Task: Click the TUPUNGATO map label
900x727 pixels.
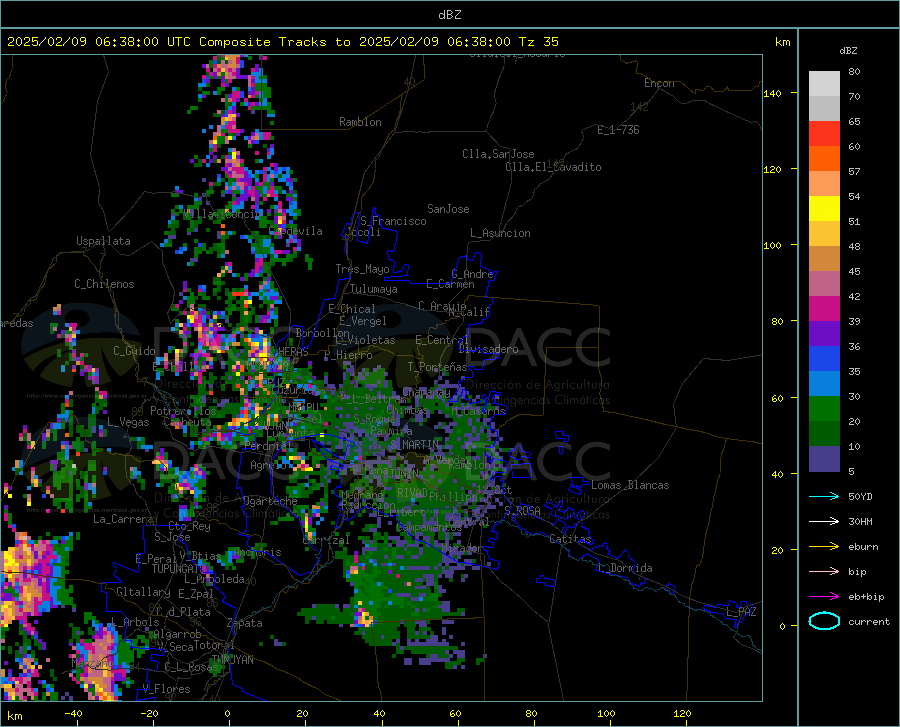Action: point(179,569)
